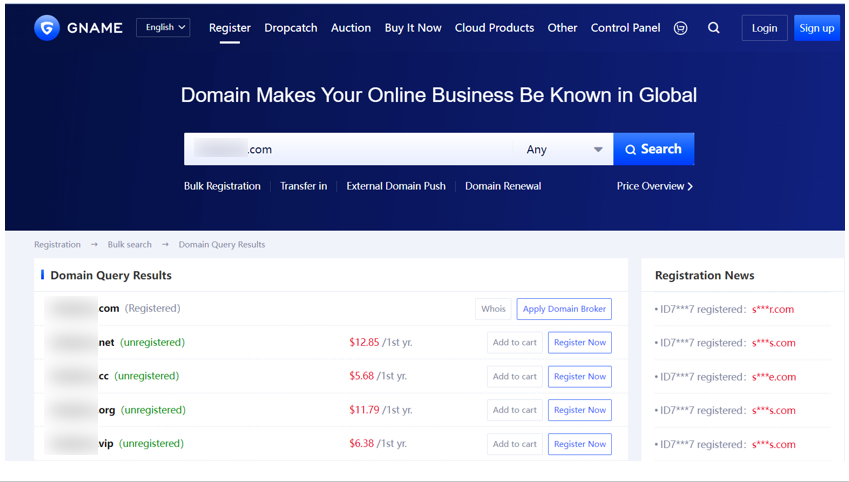Click Apply Domain Broker button
The height and width of the screenshot is (482, 849).
(x=564, y=309)
